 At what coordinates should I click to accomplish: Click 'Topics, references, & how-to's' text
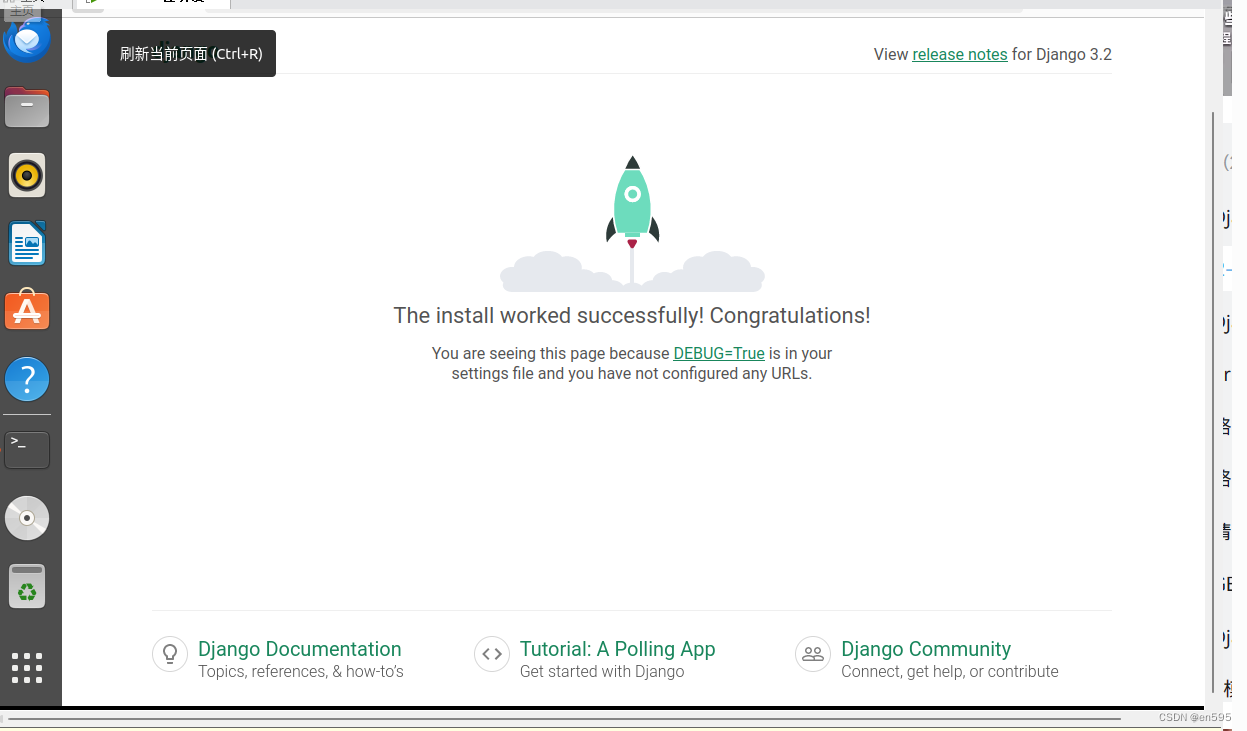[301, 672]
